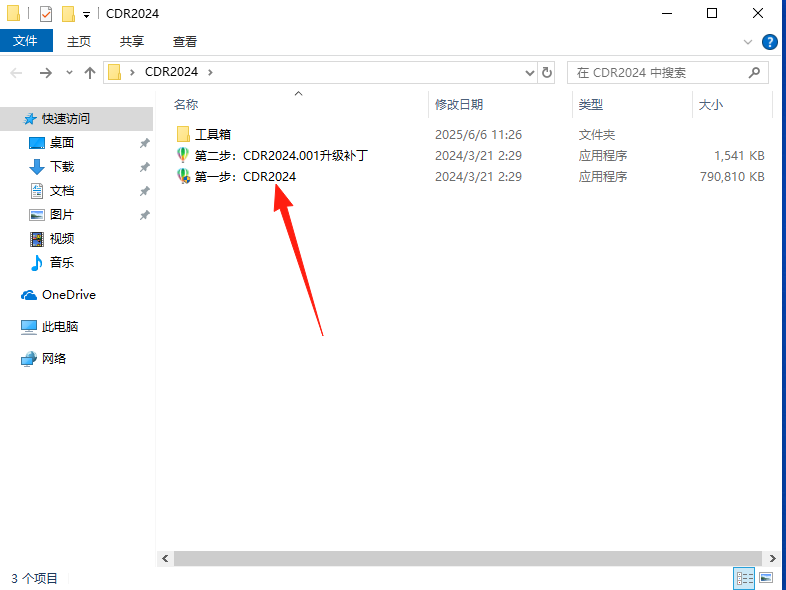The height and width of the screenshot is (590, 786).
Task: Click the 2025/6/6 11:26 date cell
Action: pos(478,135)
